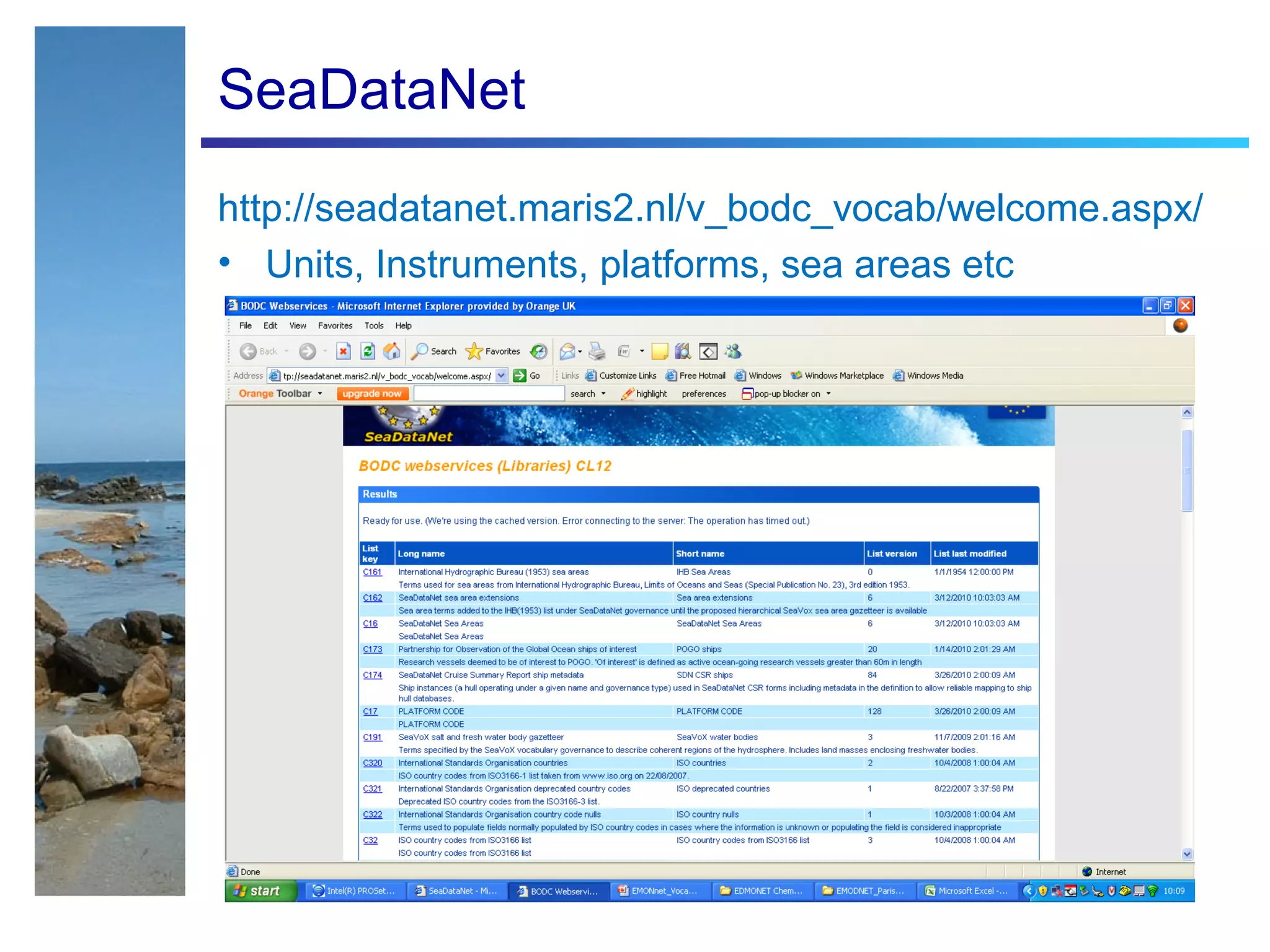Click the Refresh page icon
The width and height of the screenshot is (1270, 952).
tap(368, 351)
